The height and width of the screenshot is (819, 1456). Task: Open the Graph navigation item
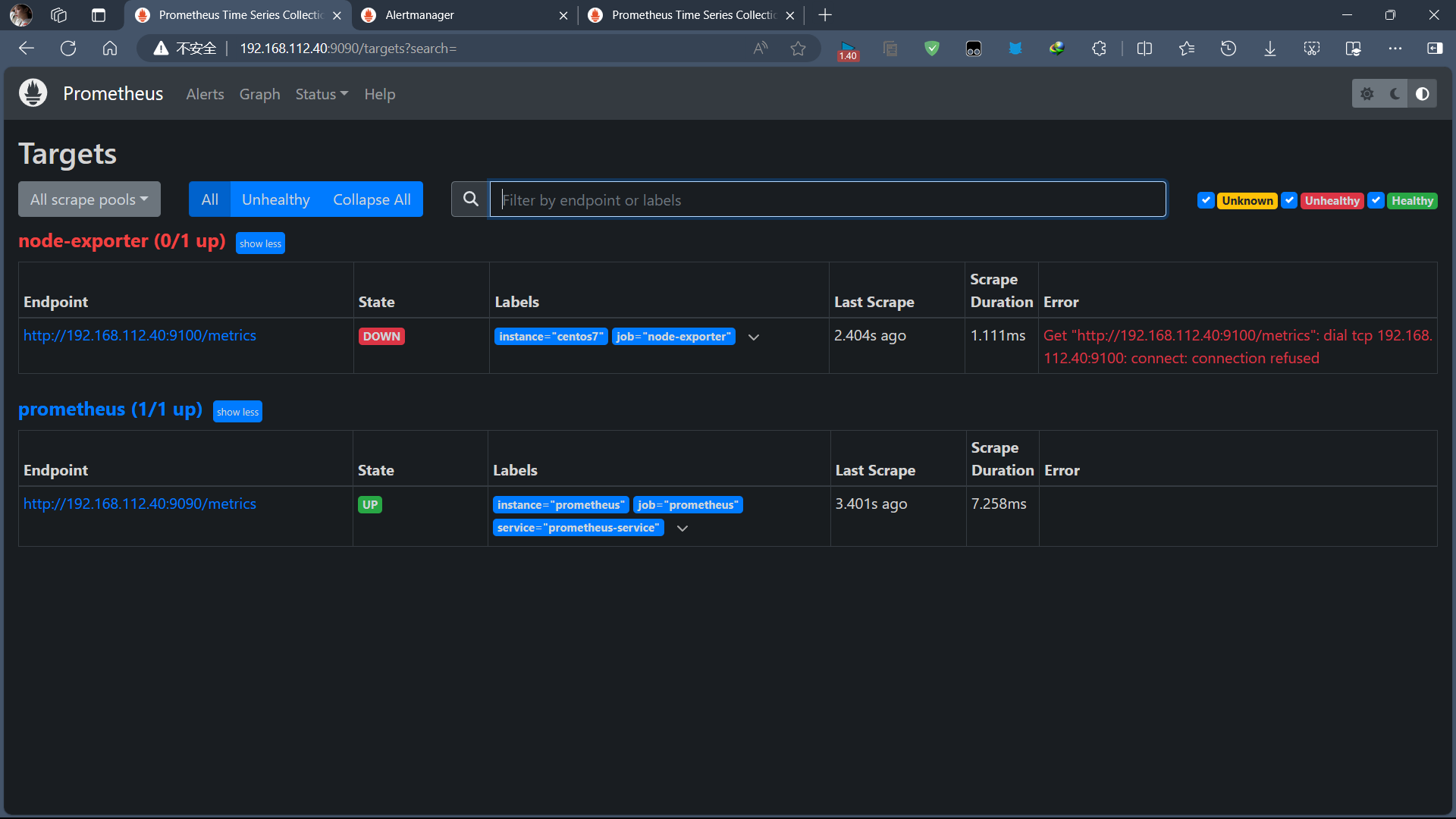[x=259, y=94]
